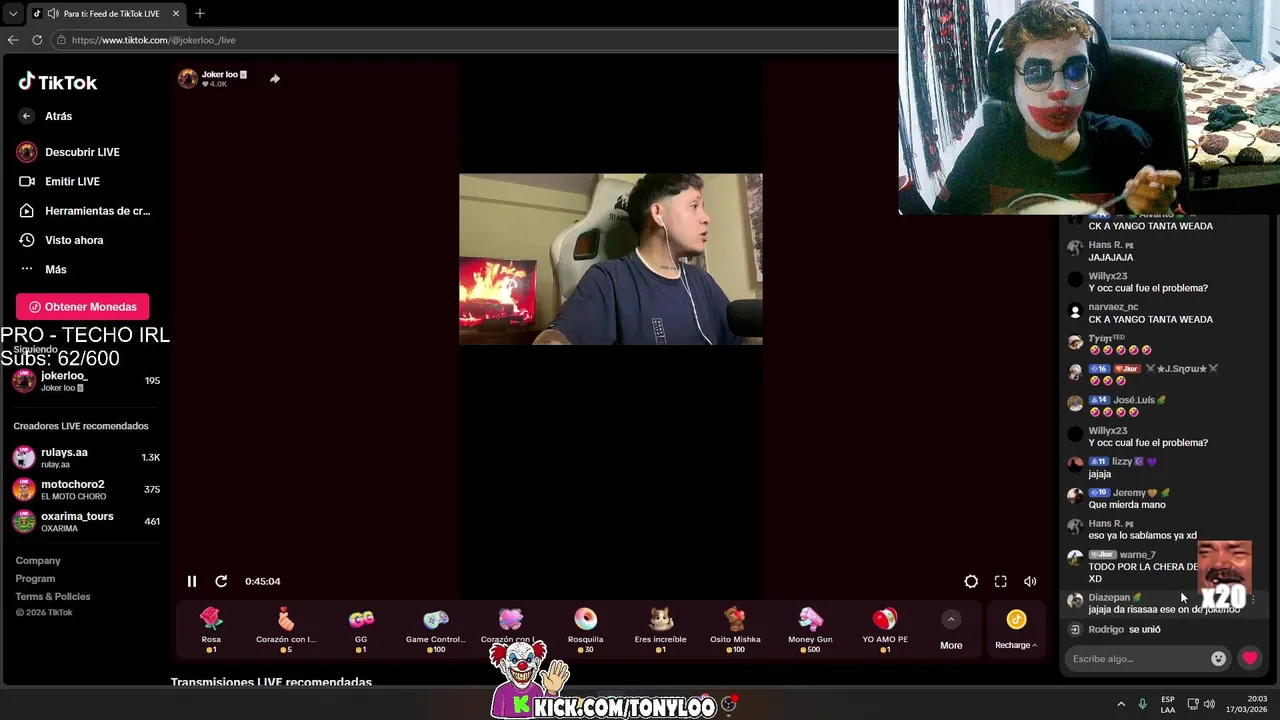1280x720 pixels.
Task: Pause the live stream playback
Action: (192, 581)
